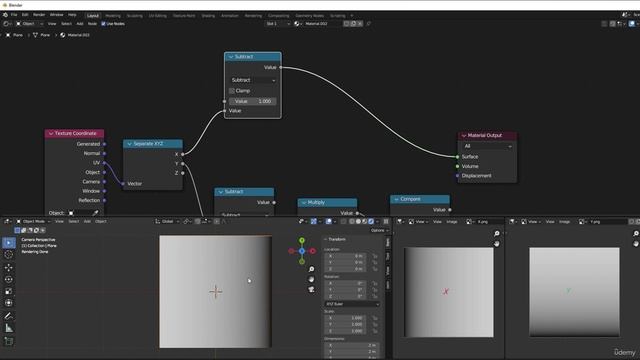
Task: Select the Move tool in viewport toolbar
Action: click(9, 267)
